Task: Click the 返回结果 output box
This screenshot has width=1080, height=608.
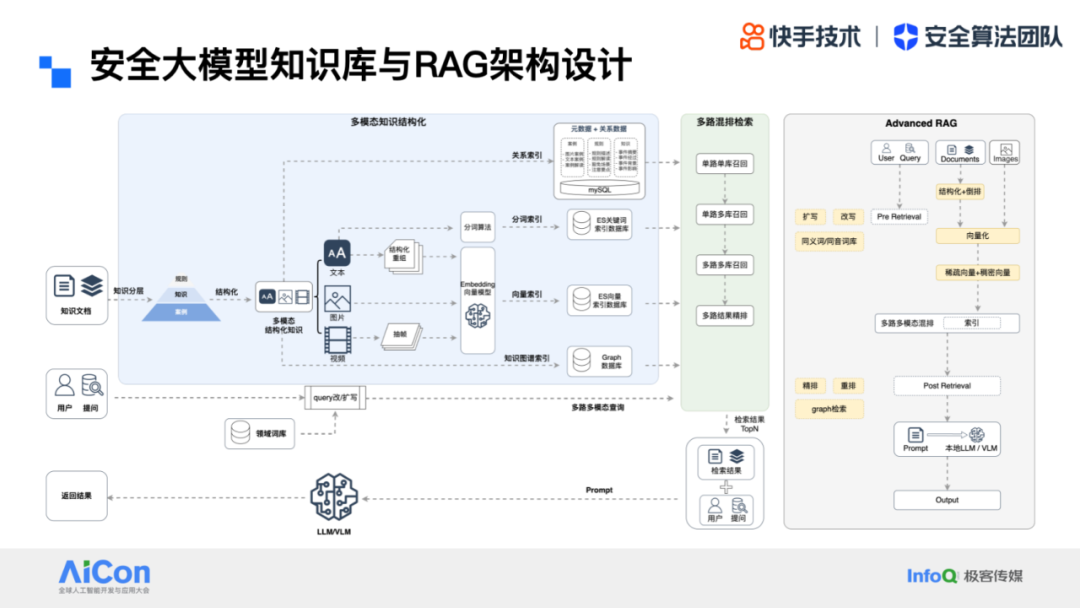Action: point(76,496)
